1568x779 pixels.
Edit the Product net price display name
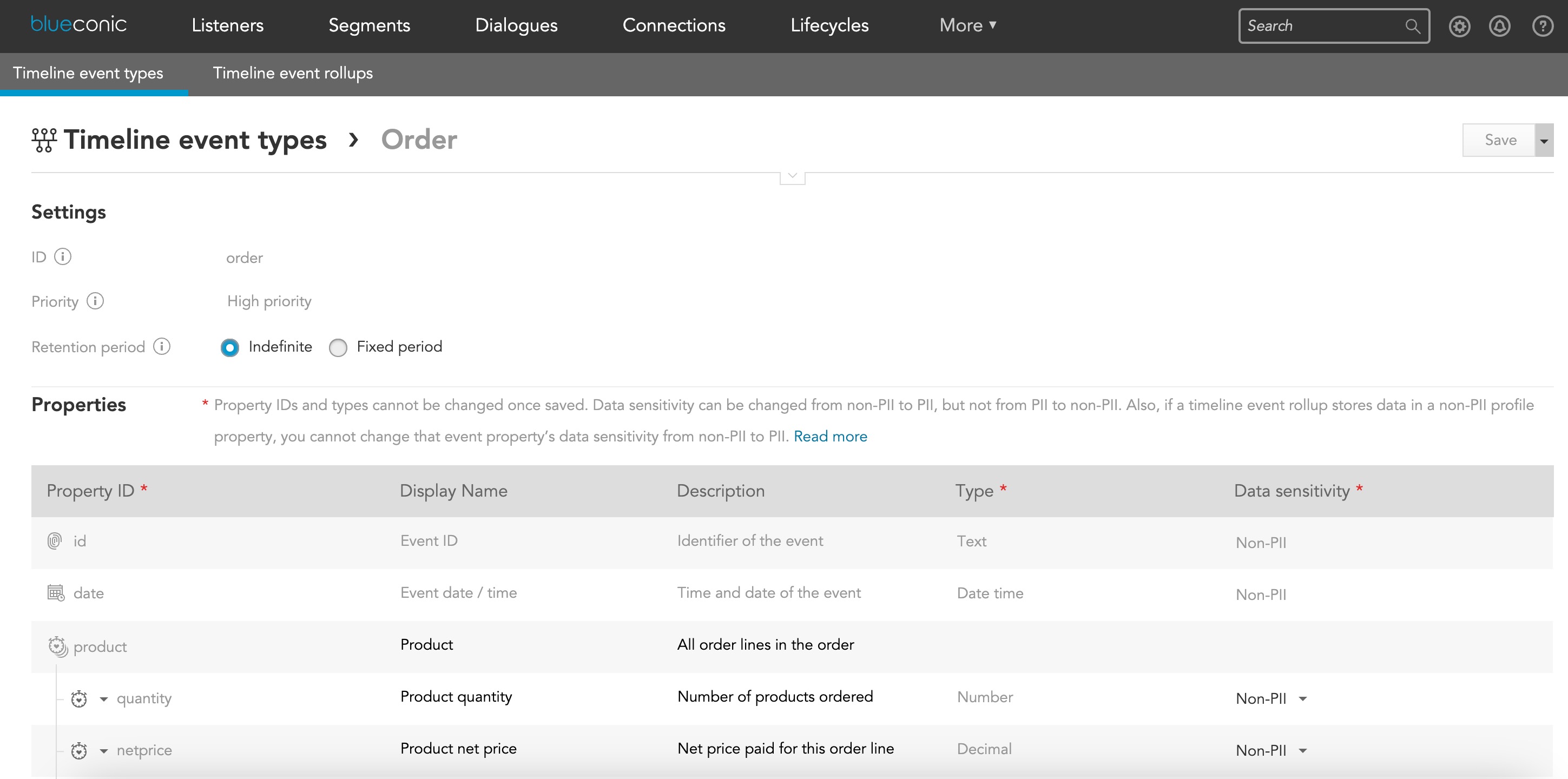[x=458, y=749]
